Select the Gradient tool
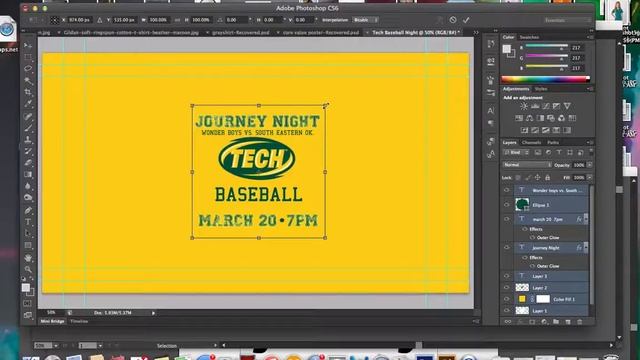Screen dimensions: 640x360 coord(28,175)
